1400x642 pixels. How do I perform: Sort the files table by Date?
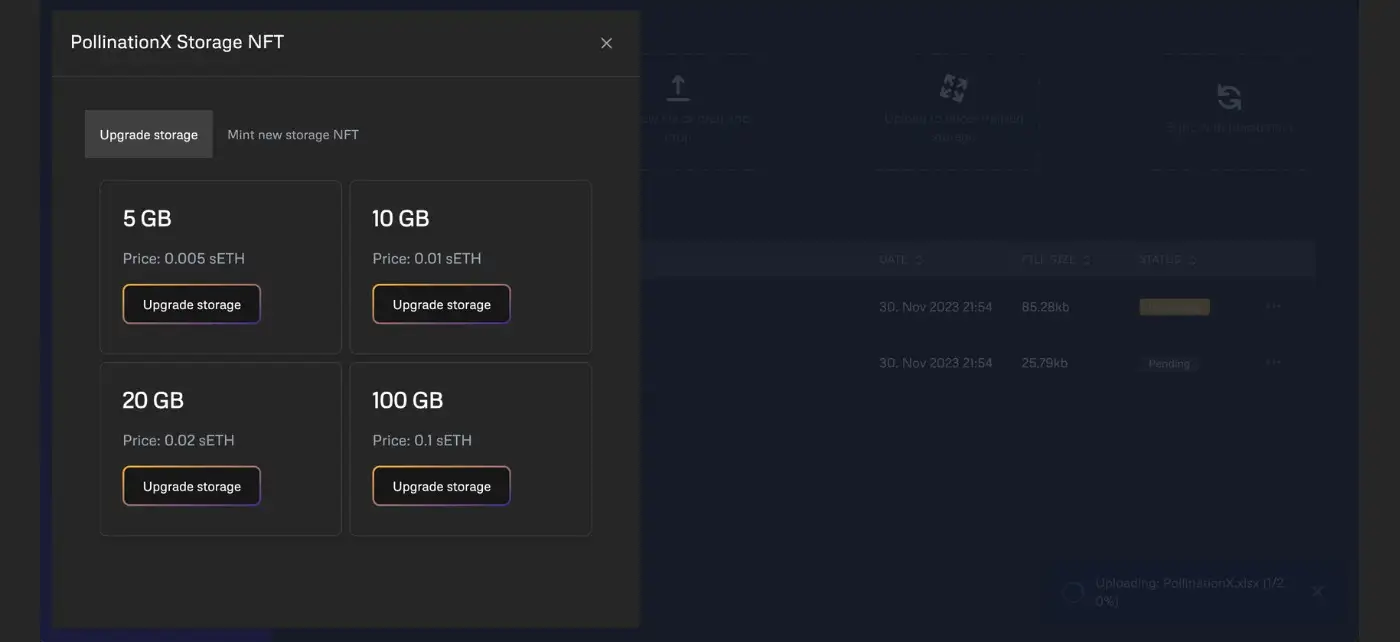tap(900, 259)
